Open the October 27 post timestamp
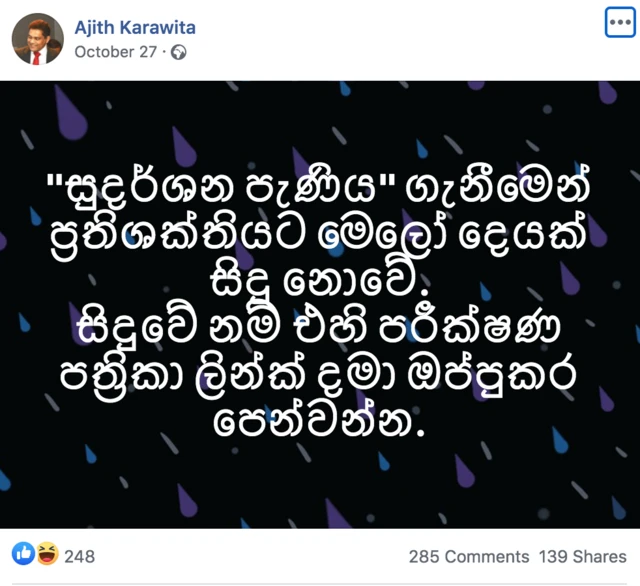 point(115,52)
